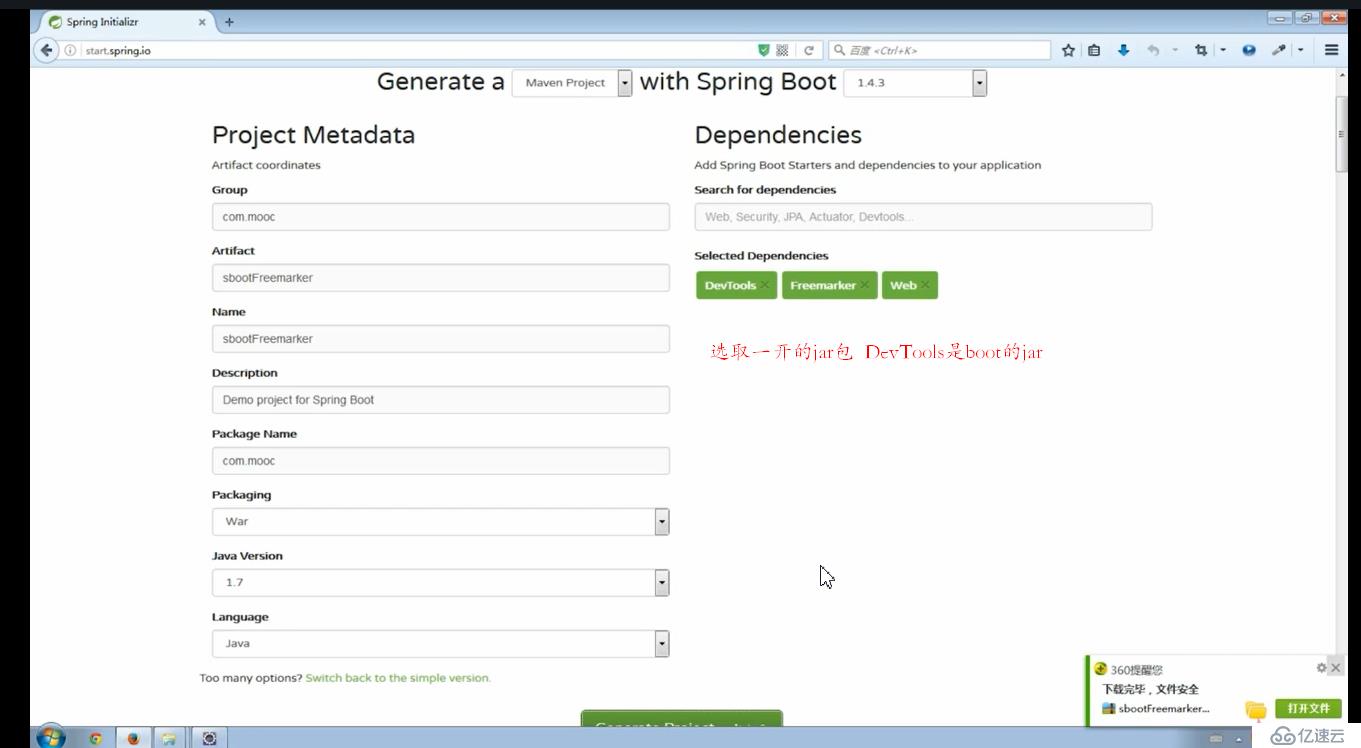Viewport: 1361px width, 748px height.
Task: Close the Spring Initializr tab
Action: (202, 22)
